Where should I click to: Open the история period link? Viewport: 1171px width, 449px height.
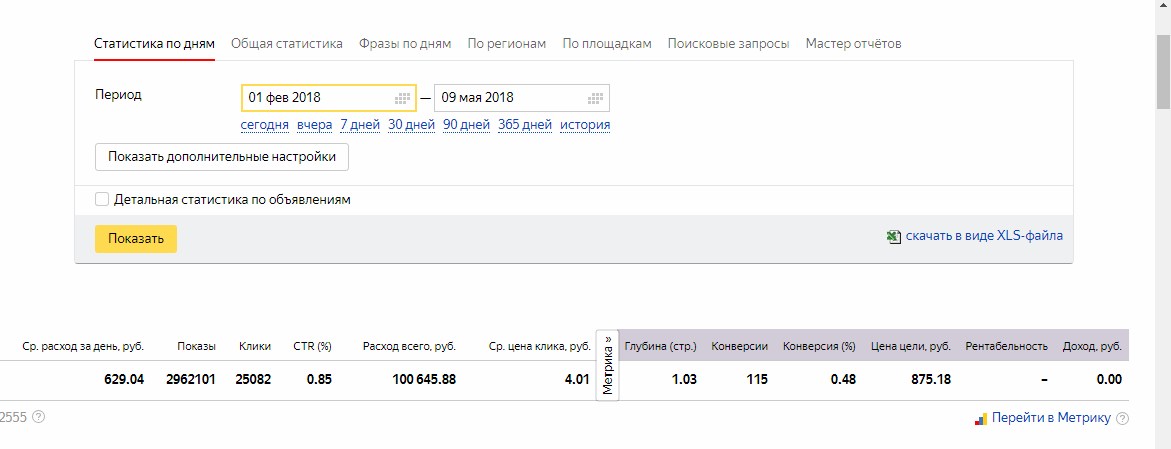click(585, 125)
